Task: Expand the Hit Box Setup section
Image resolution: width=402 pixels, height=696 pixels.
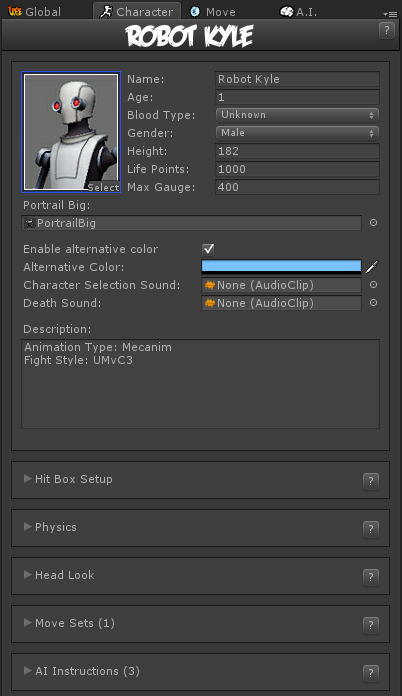Action: click(68, 479)
